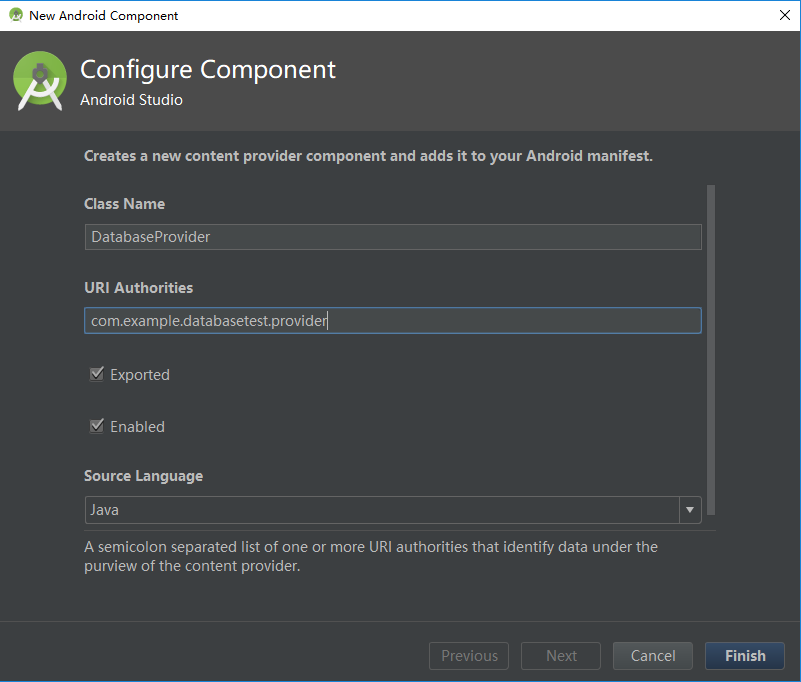Click the Previous button
This screenshot has height=682, width=801.
click(469, 656)
